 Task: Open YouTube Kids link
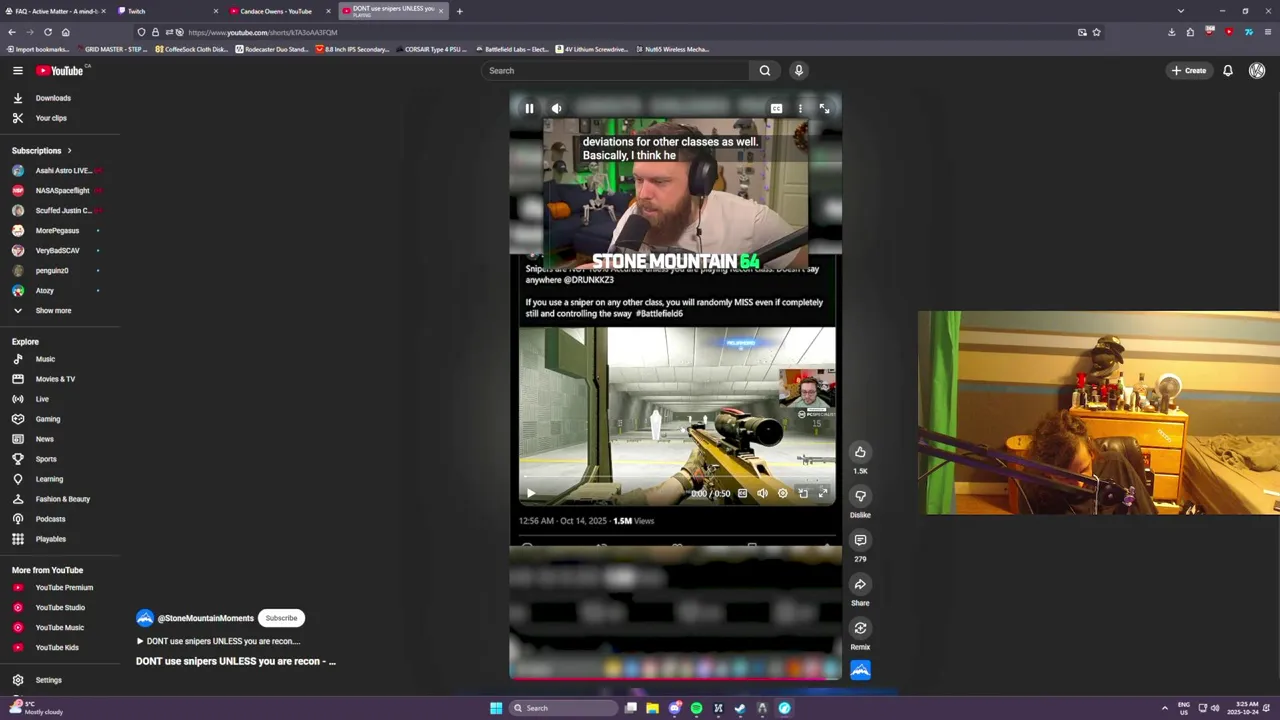click(x=57, y=648)
